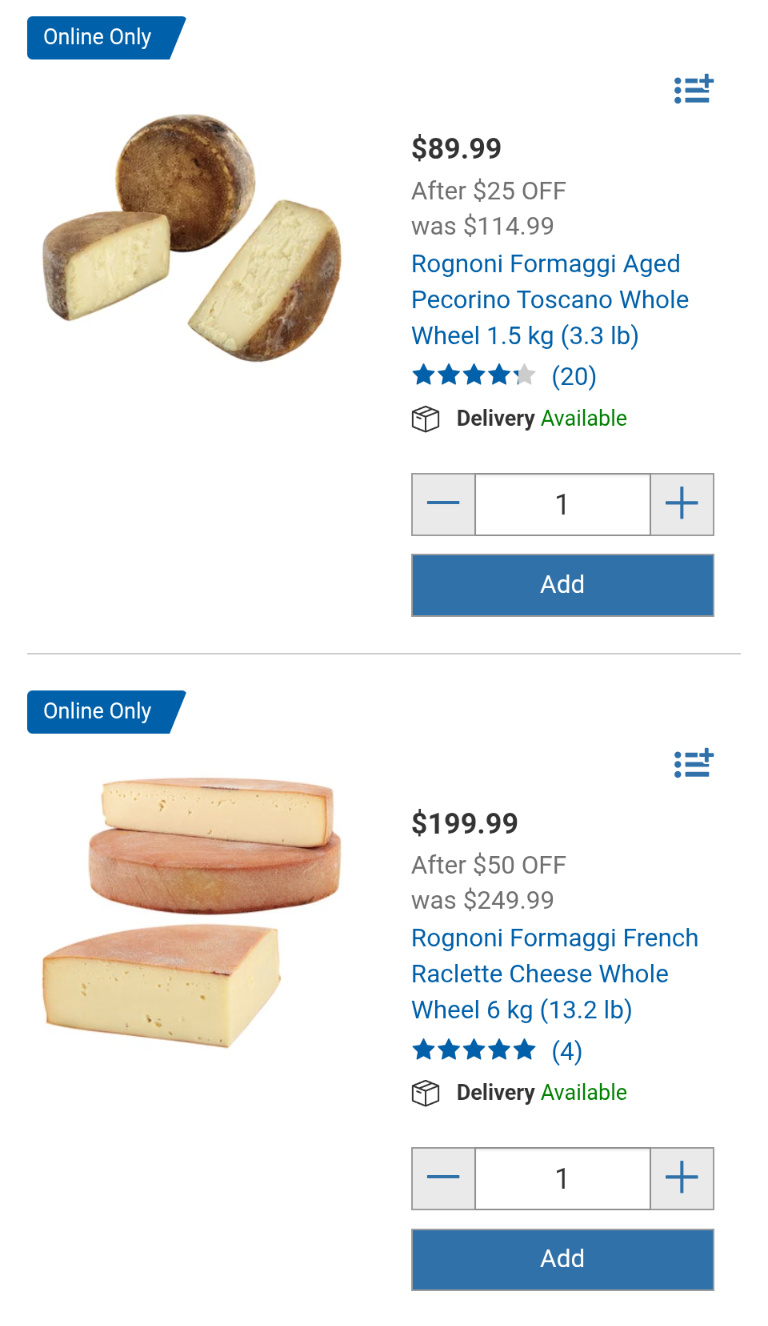Click Pecorino Toscano star rating
768x1326 pixels.
click(x=473, y=376)
